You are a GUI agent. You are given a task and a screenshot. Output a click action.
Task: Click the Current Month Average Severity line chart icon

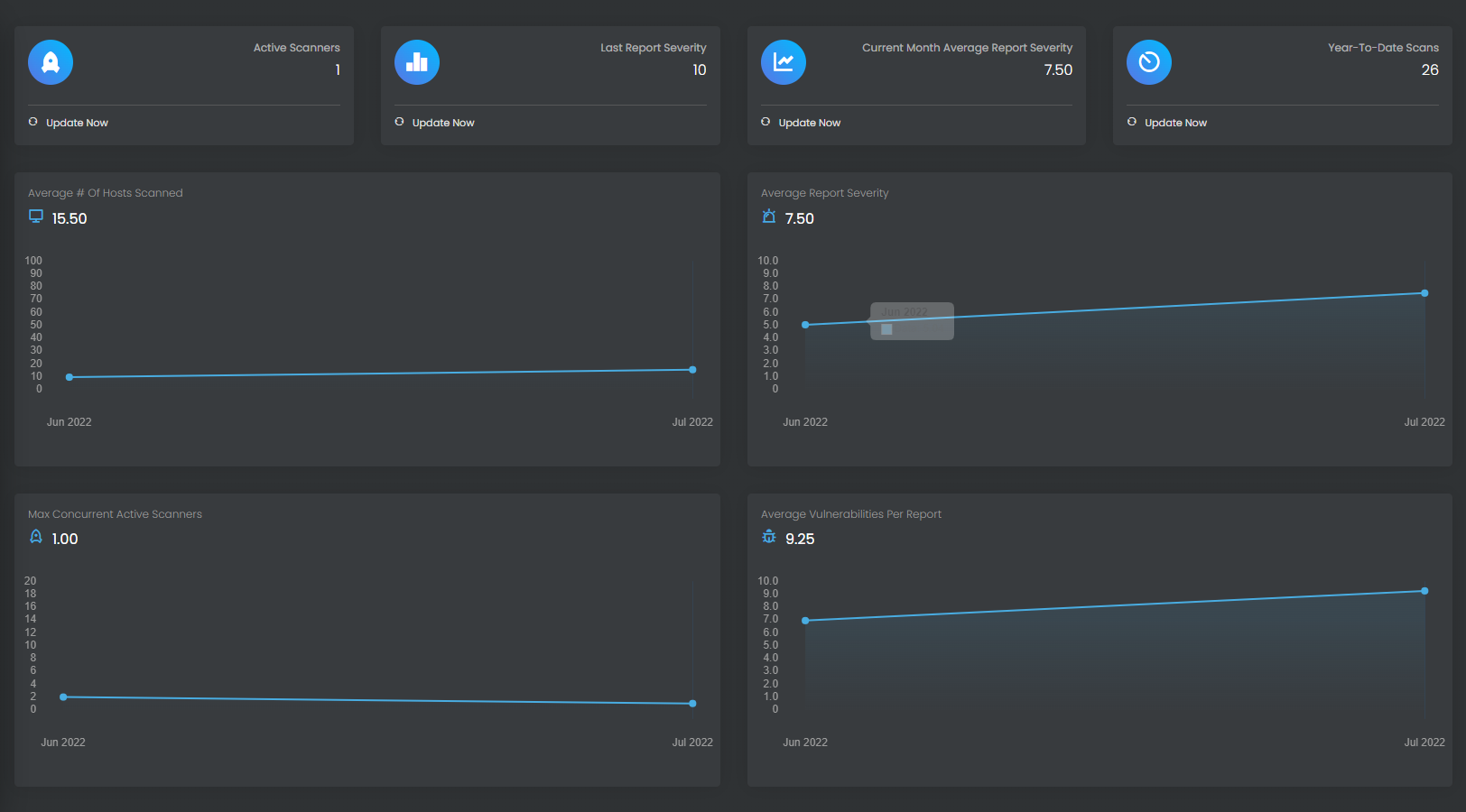pos(784,62)
